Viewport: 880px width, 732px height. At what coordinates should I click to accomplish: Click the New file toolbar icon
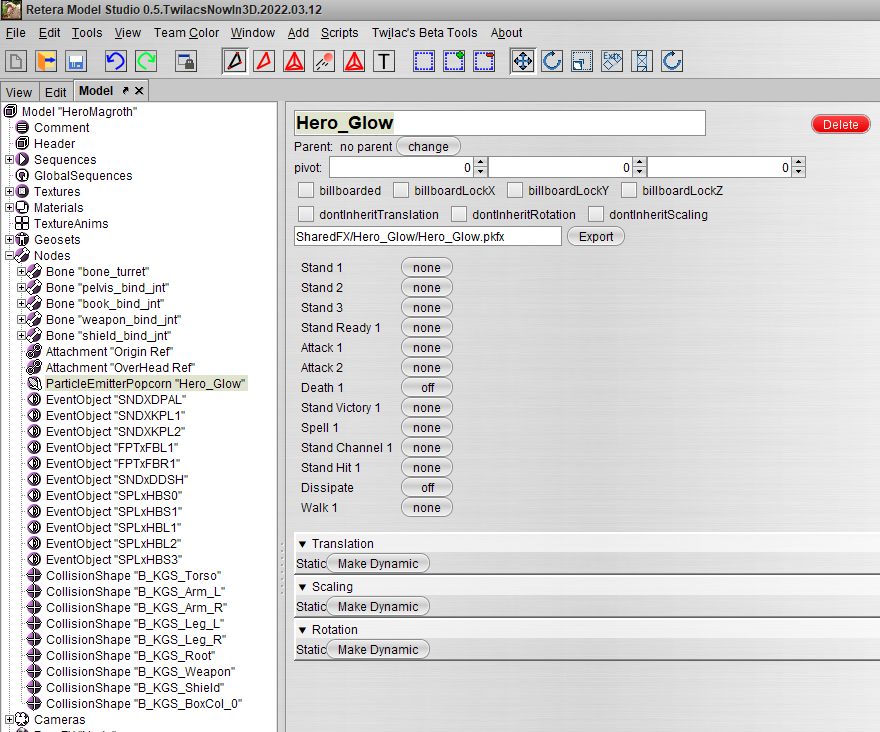[x=17, y=61]
